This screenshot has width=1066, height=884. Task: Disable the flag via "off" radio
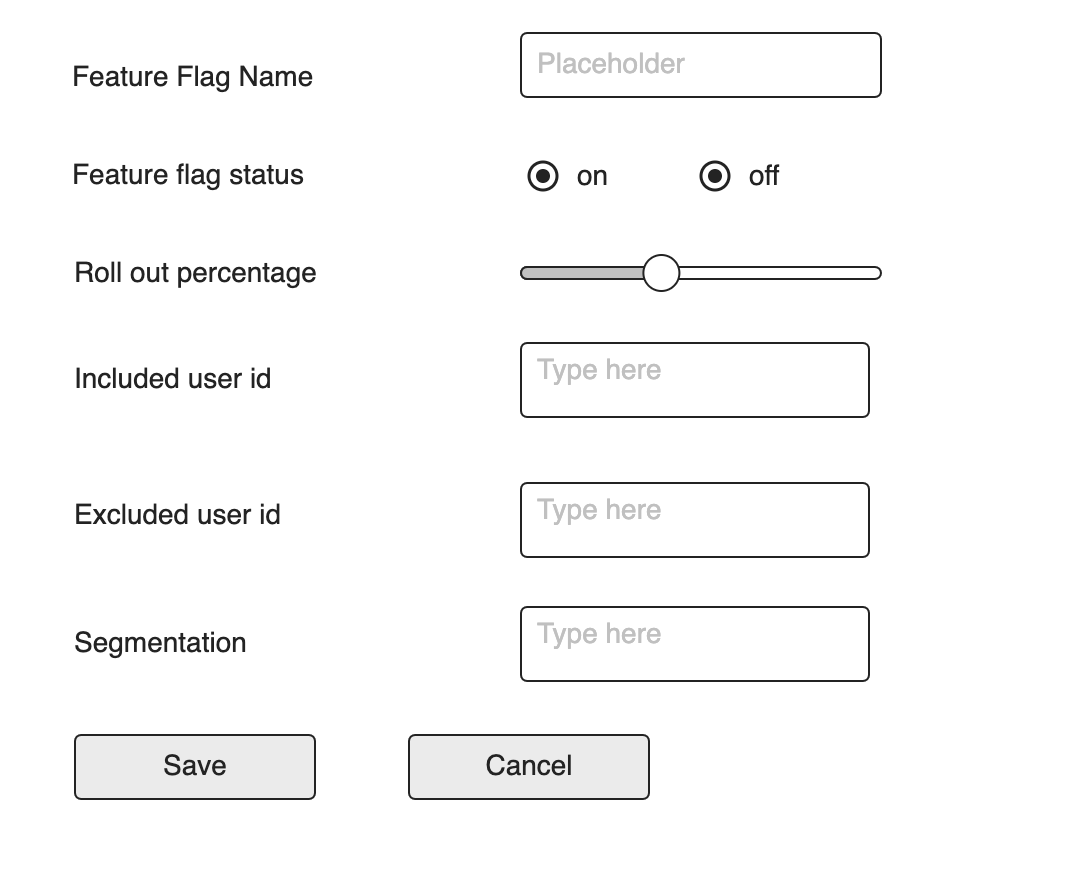tap(715, 176)
